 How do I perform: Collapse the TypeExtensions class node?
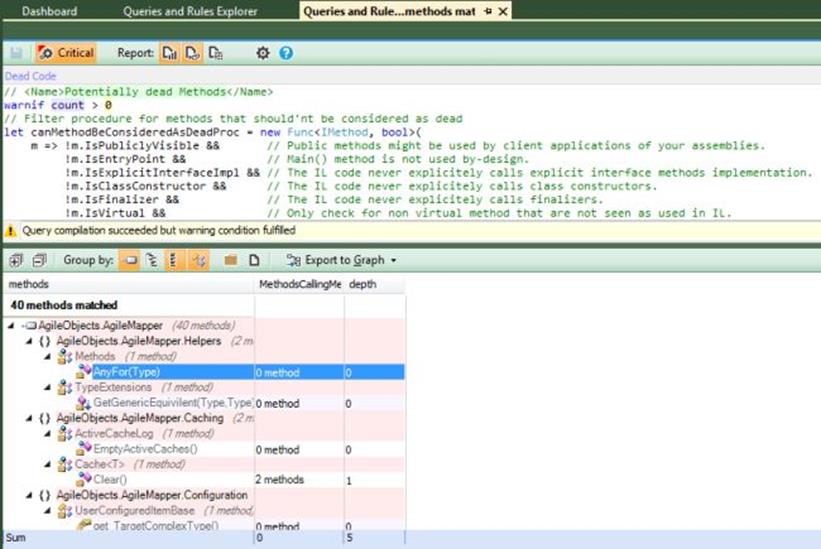48,387
